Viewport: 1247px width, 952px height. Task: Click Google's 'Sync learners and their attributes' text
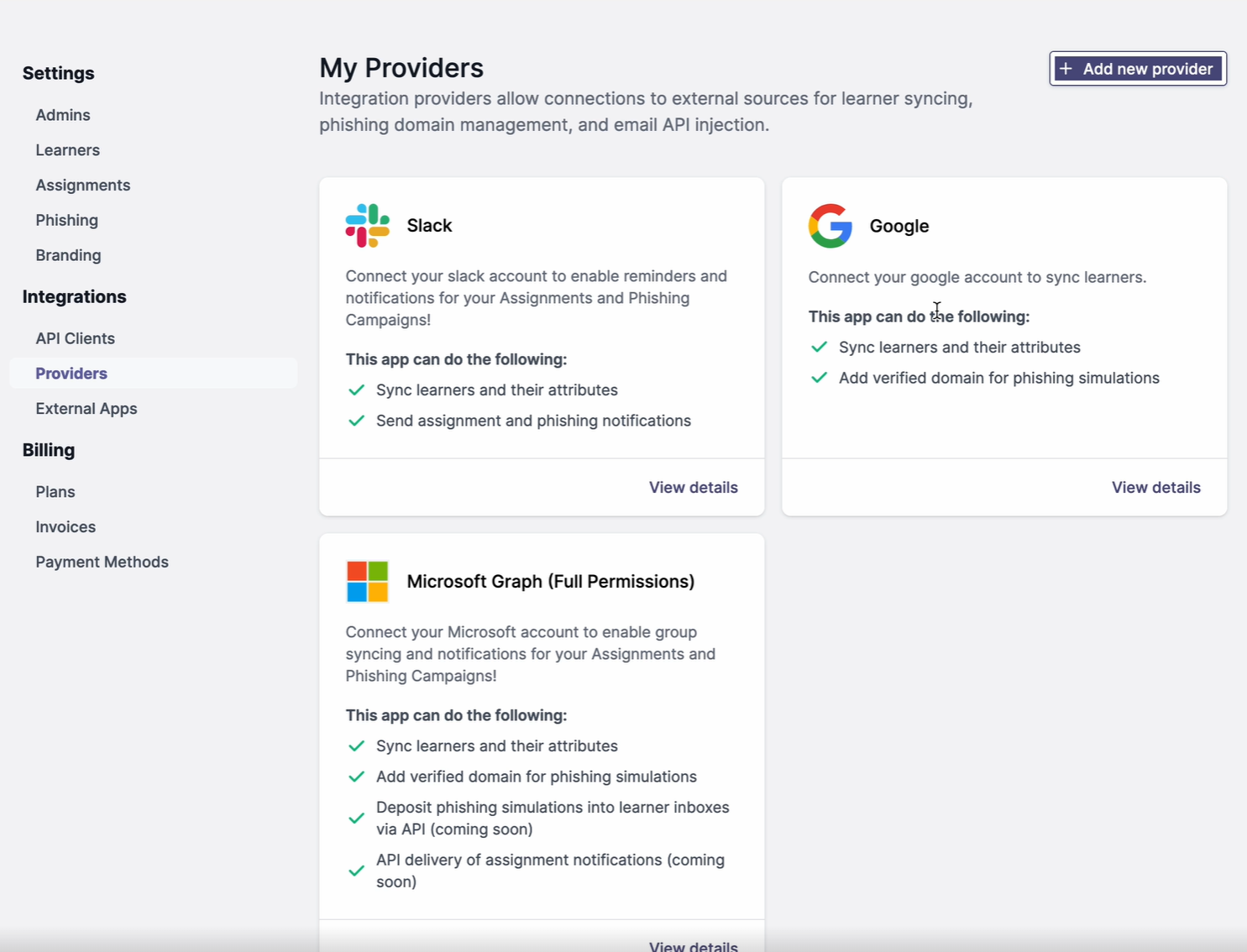coord(960,348)
